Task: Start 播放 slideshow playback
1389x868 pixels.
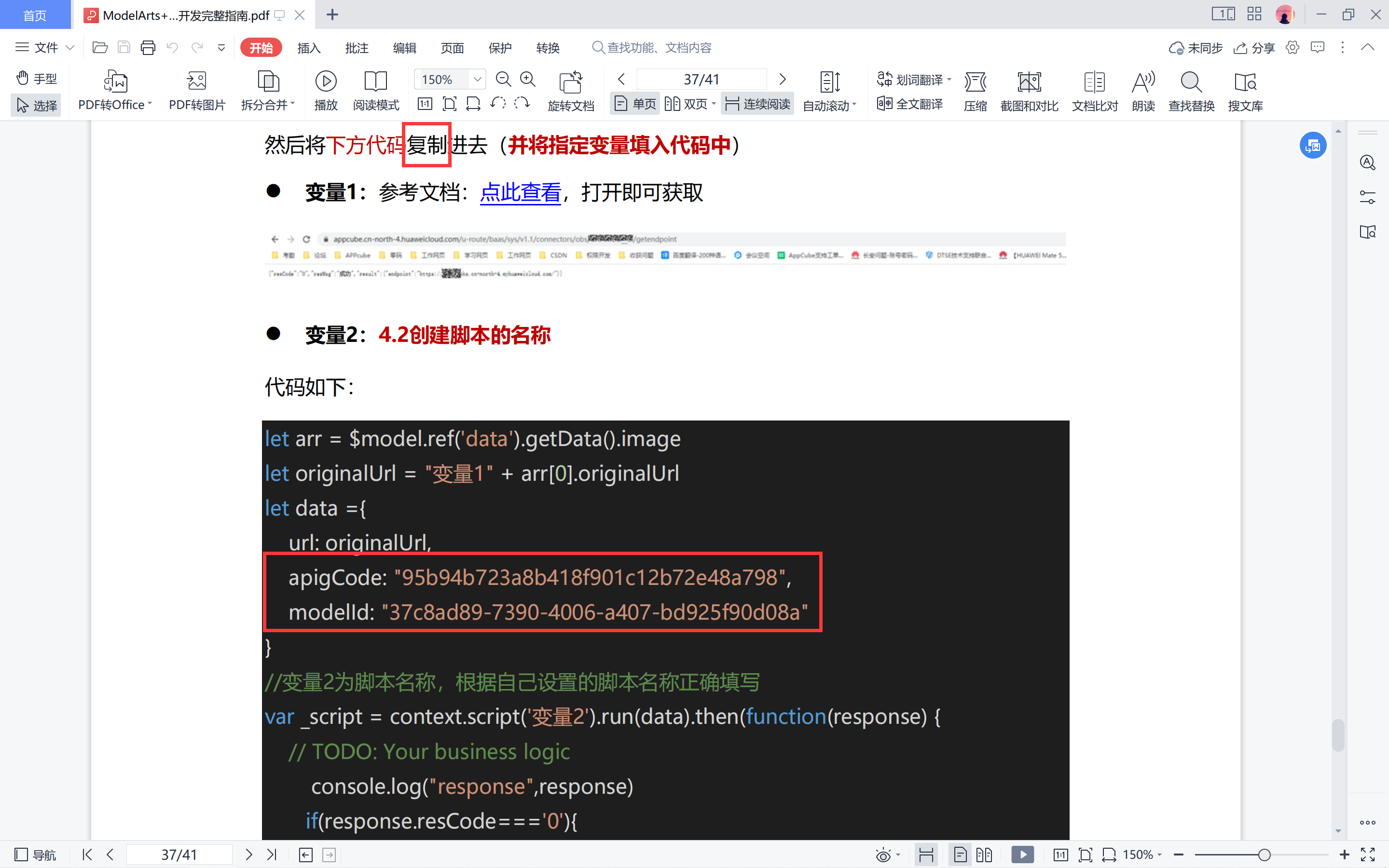Action: [326, 82]
